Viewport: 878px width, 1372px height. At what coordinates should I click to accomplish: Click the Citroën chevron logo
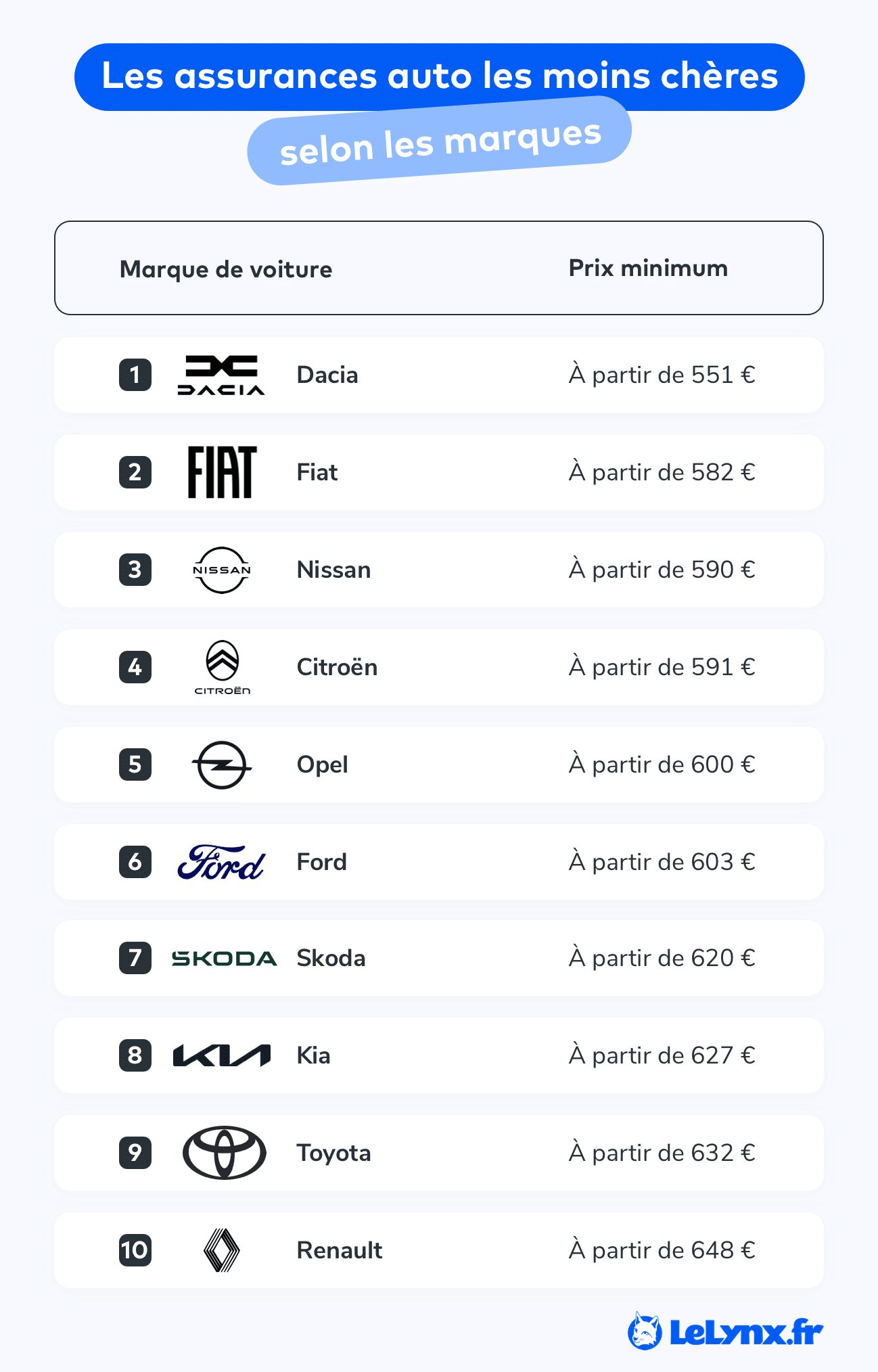tap(223, 667)
